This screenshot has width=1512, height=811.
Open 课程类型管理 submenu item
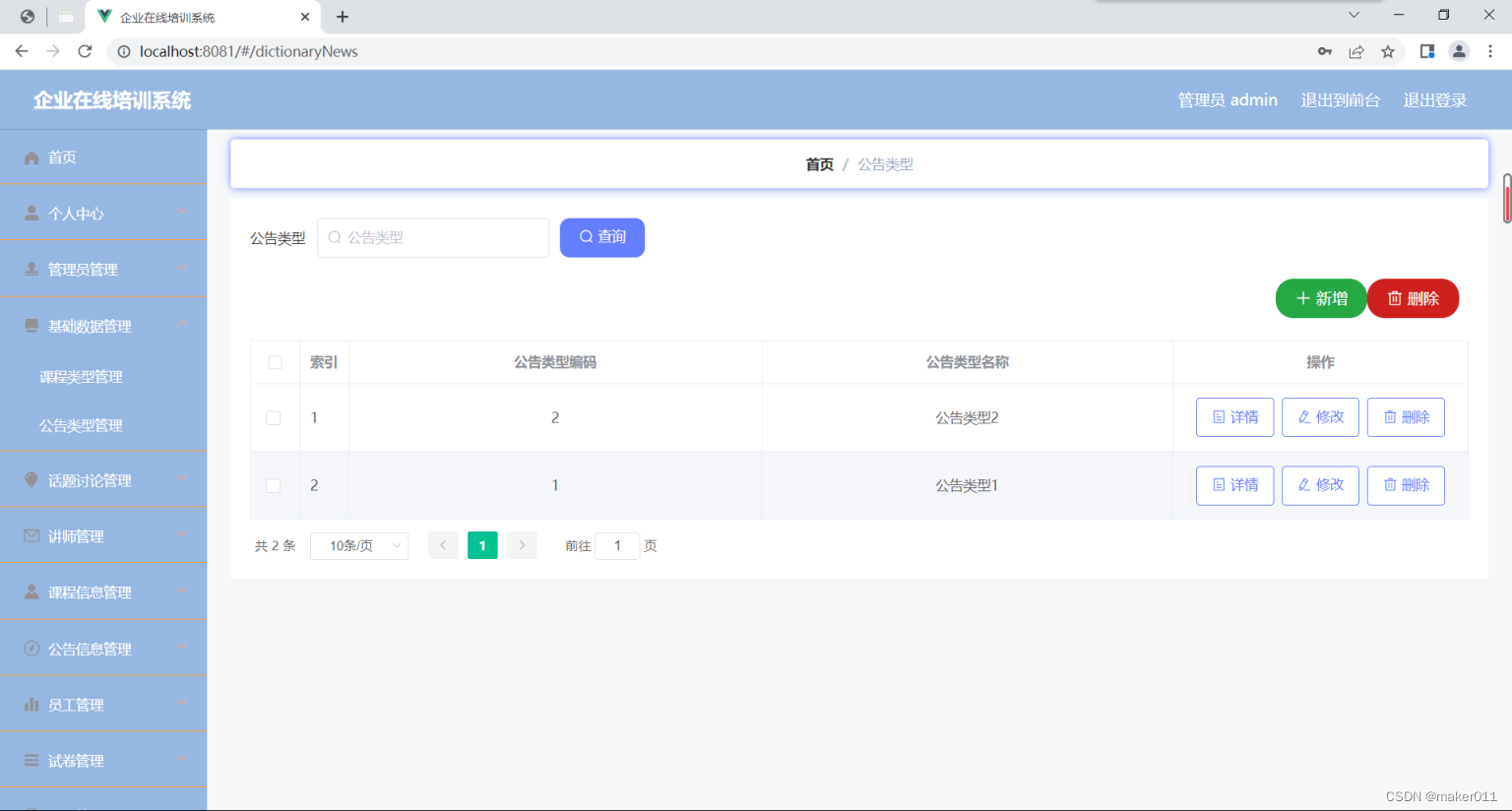tap(81, 377)
